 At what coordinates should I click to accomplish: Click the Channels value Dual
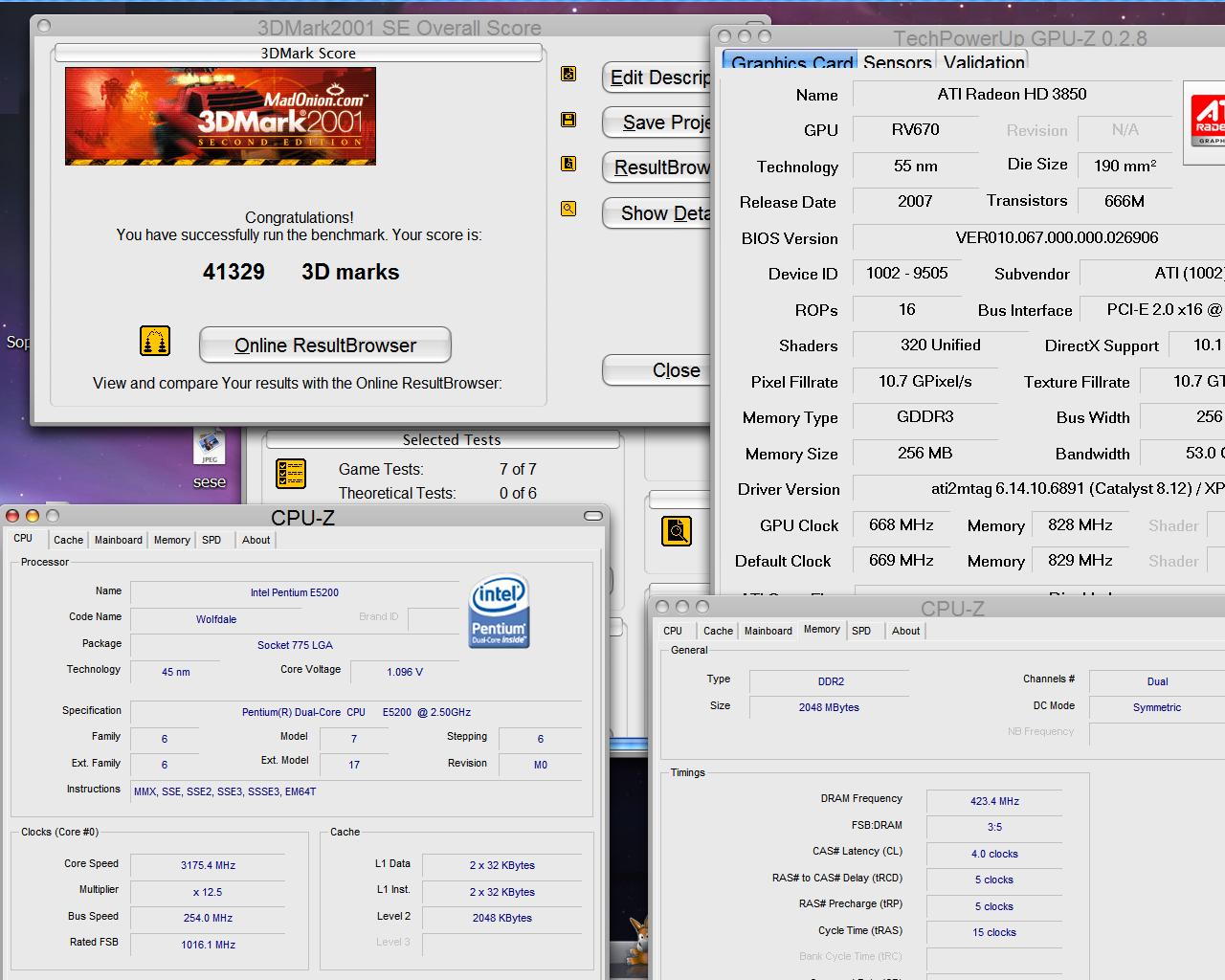point(1157,681)
